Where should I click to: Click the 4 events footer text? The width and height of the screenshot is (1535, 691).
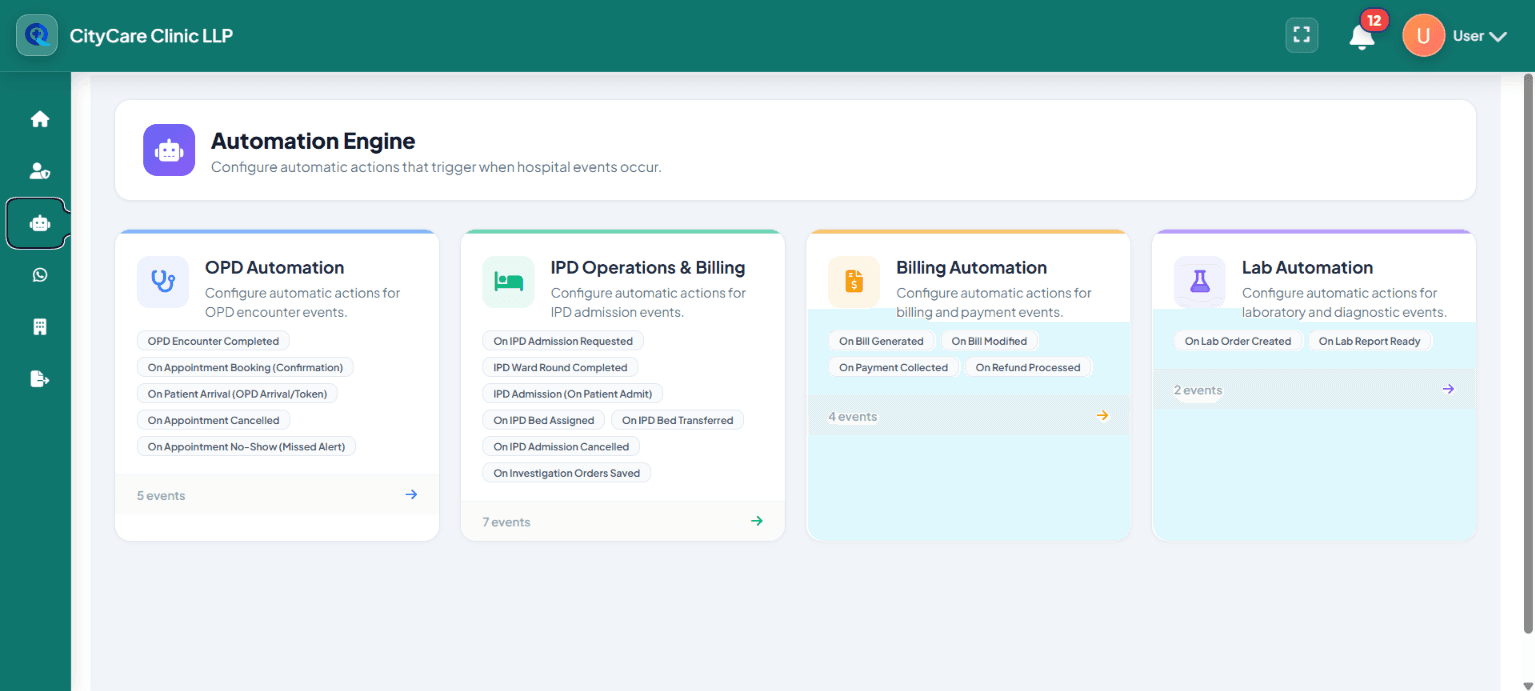[852, 417]
